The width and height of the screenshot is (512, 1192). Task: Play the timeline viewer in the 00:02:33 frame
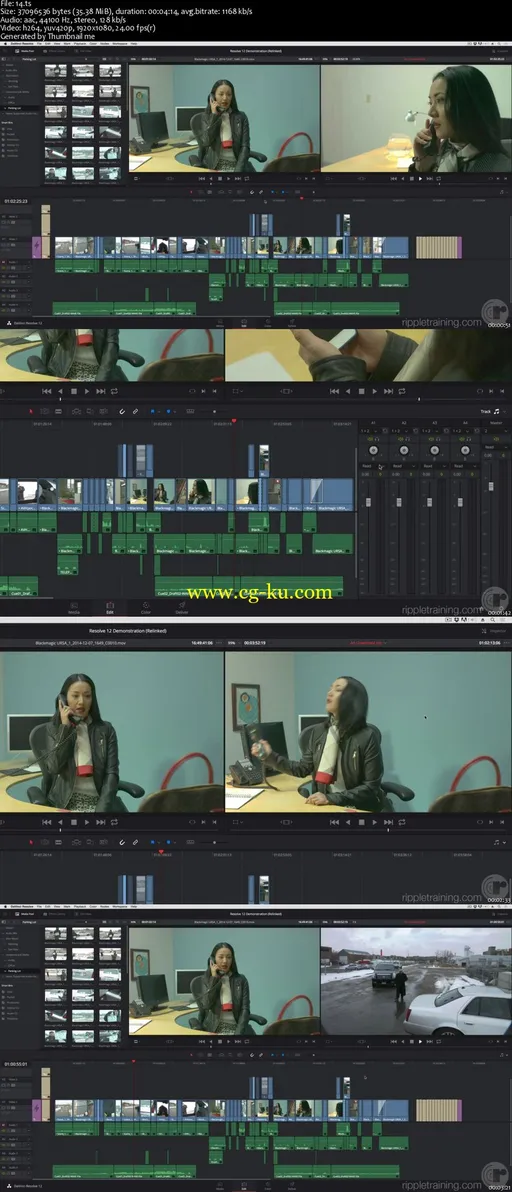point(374,822)
